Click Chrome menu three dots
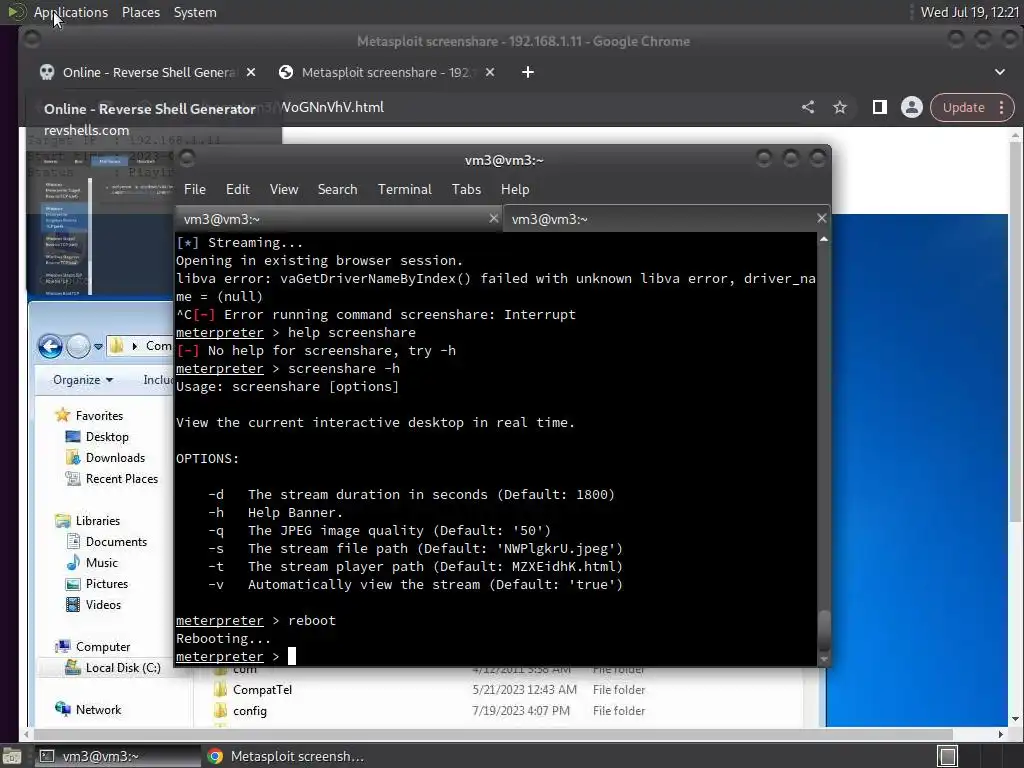The height and width of the screenshot is (768, 1024). tap(1001, 108)
